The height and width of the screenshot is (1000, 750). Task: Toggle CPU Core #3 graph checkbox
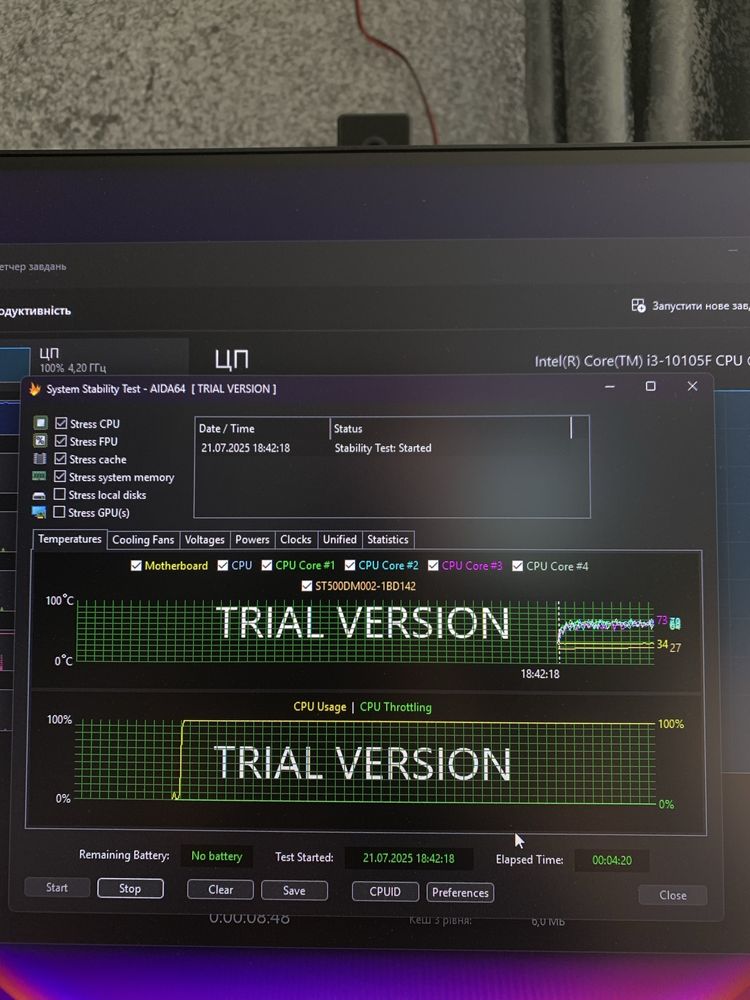(x=434, y=566)
